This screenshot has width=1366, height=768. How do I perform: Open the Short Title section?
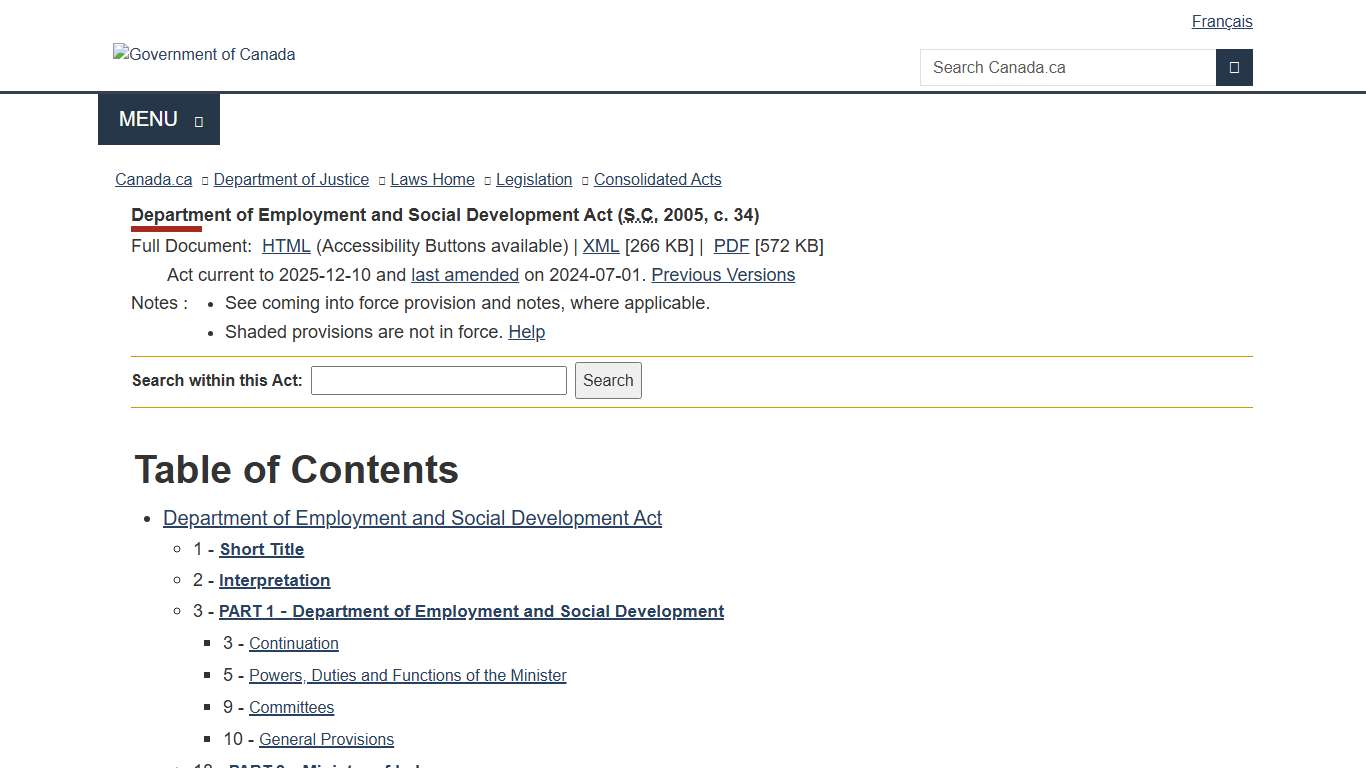tap(261, 549)
